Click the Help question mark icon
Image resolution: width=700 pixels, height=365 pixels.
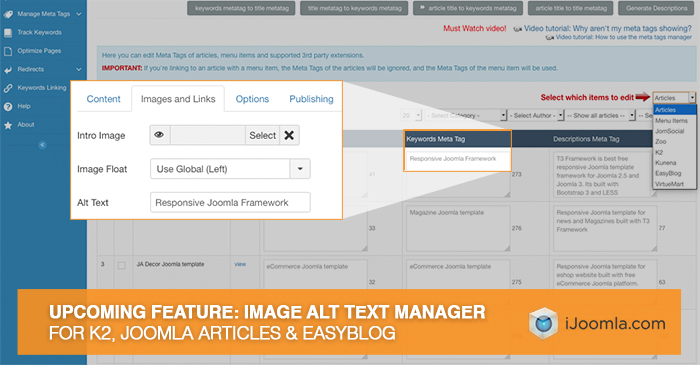pos(8,107)
